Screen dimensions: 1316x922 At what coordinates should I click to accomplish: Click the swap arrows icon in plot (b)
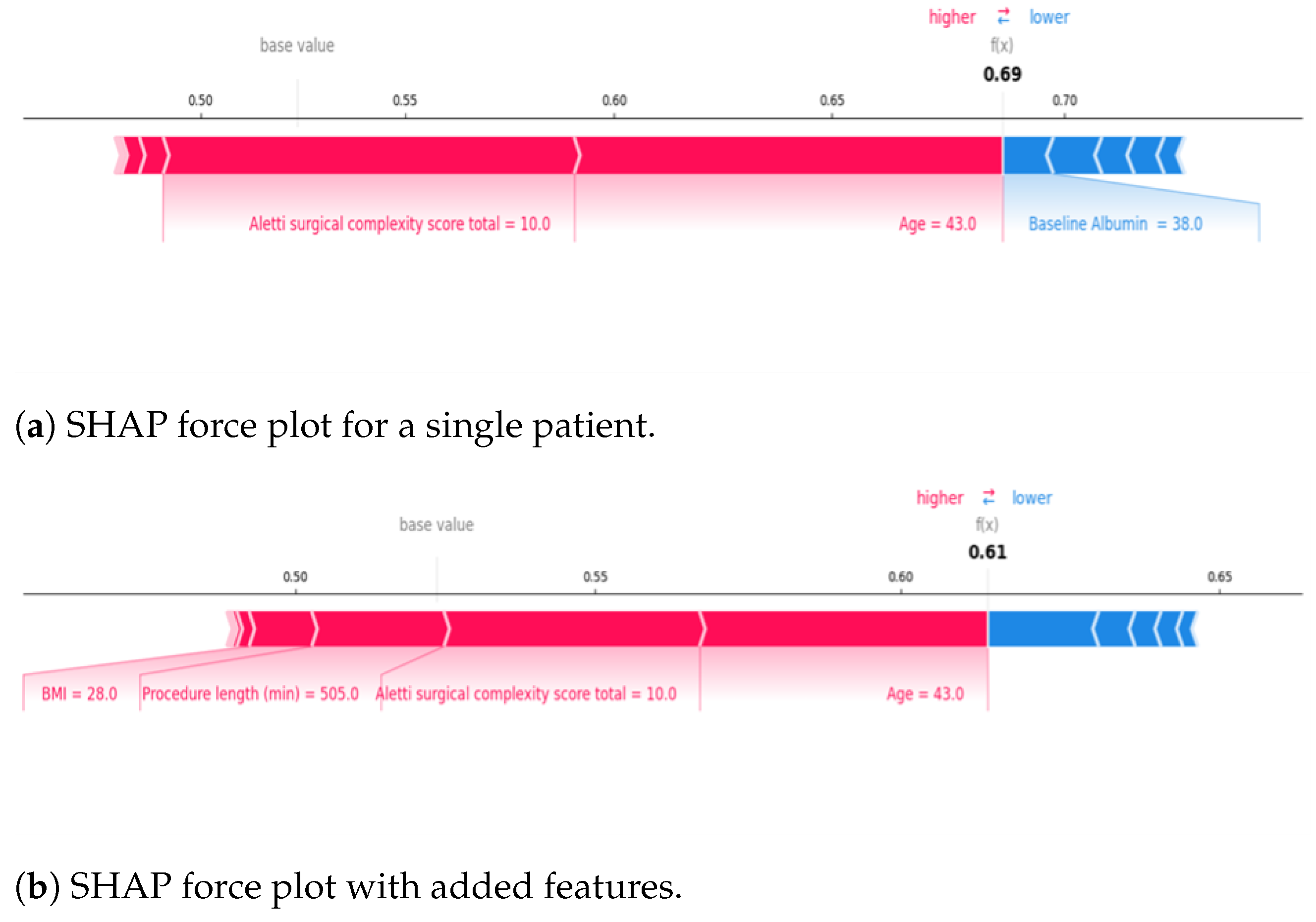click(988, 497)
